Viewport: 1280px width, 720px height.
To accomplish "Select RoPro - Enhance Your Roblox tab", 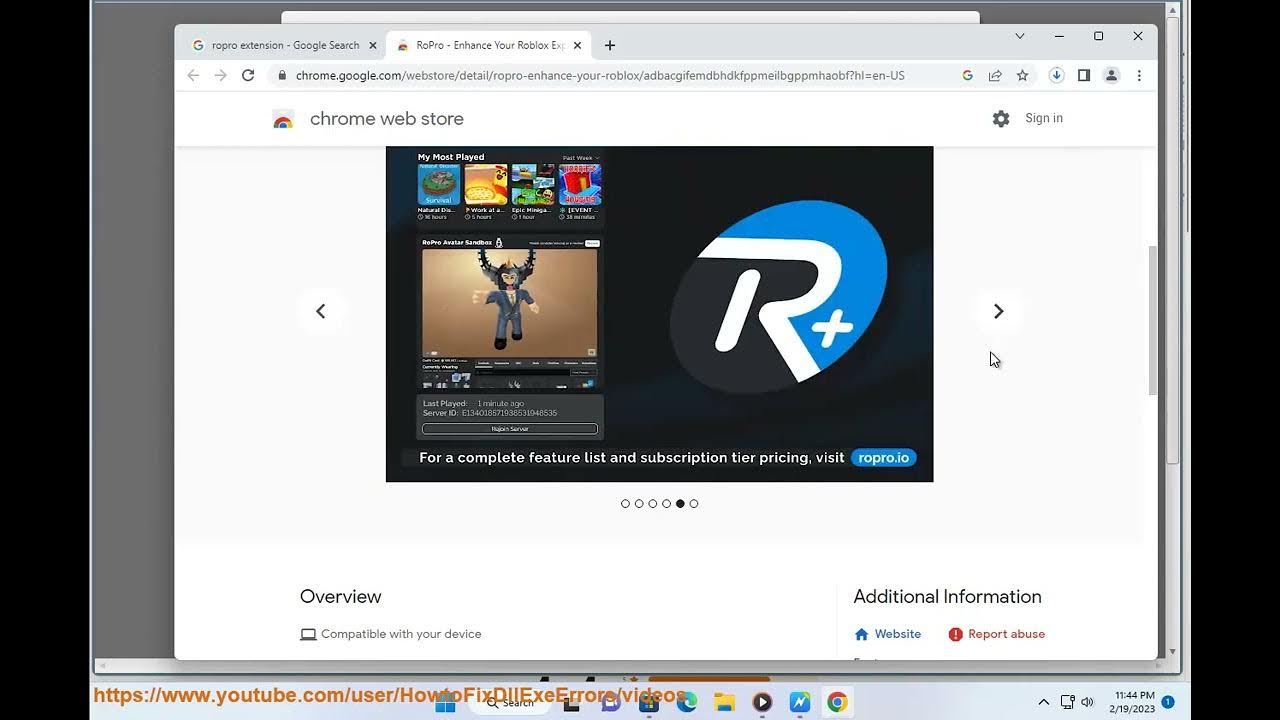I will (x=488, y=45).
